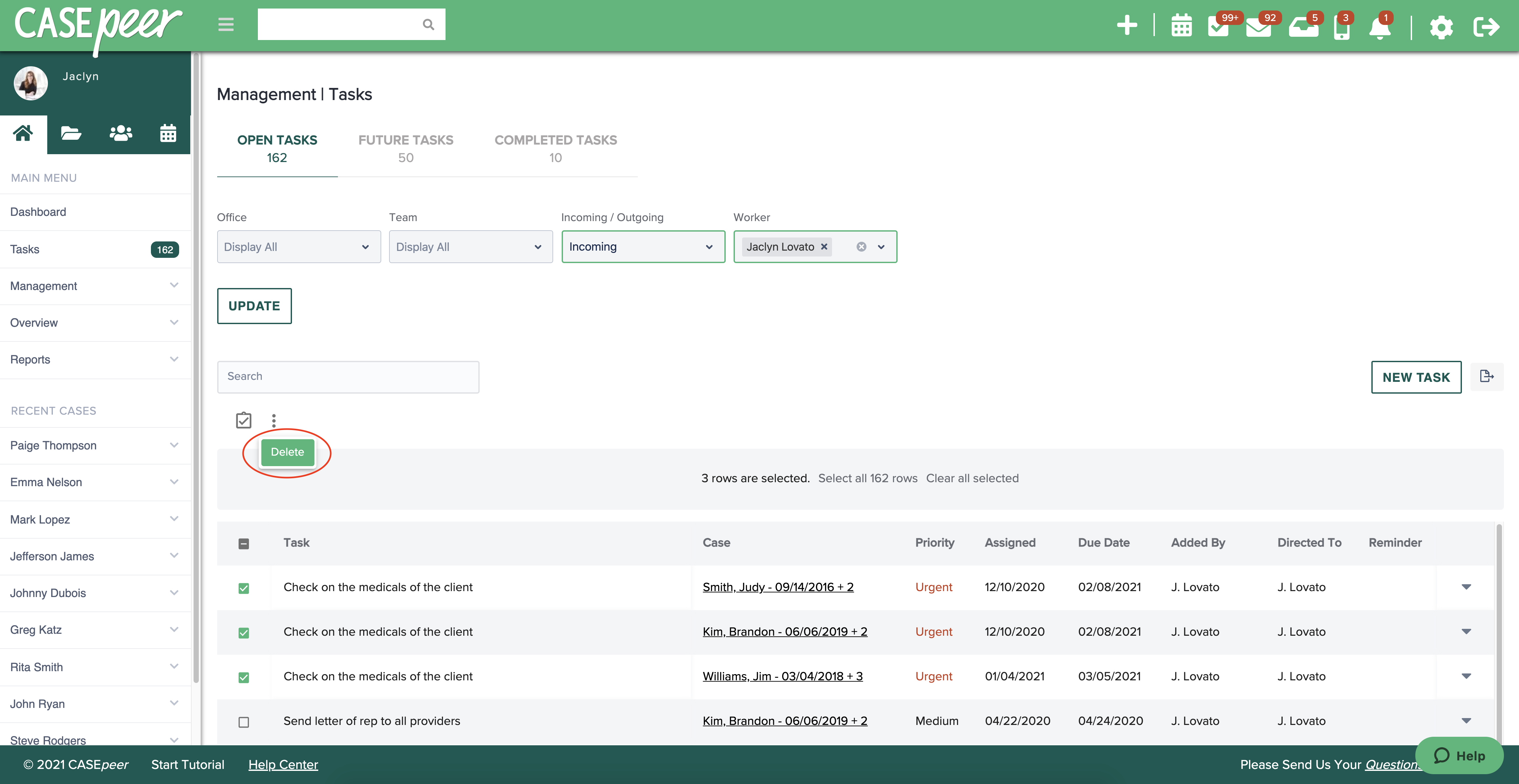Viewport: 1519px width, 784px height.
Task: Click the export icon beside New Task
Action: pos(1487,377)
